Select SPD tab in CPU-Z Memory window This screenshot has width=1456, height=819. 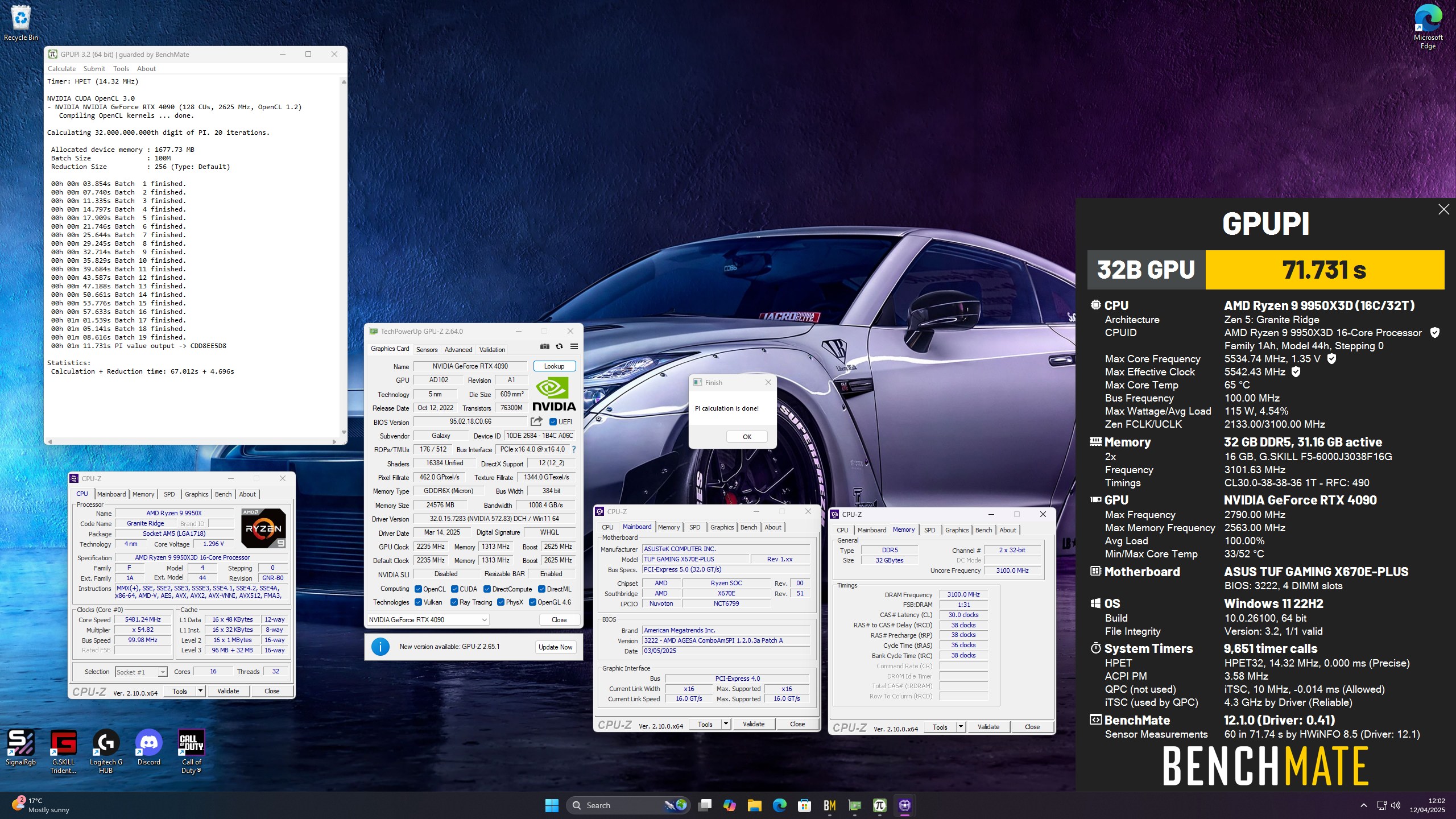pos(929,530)
